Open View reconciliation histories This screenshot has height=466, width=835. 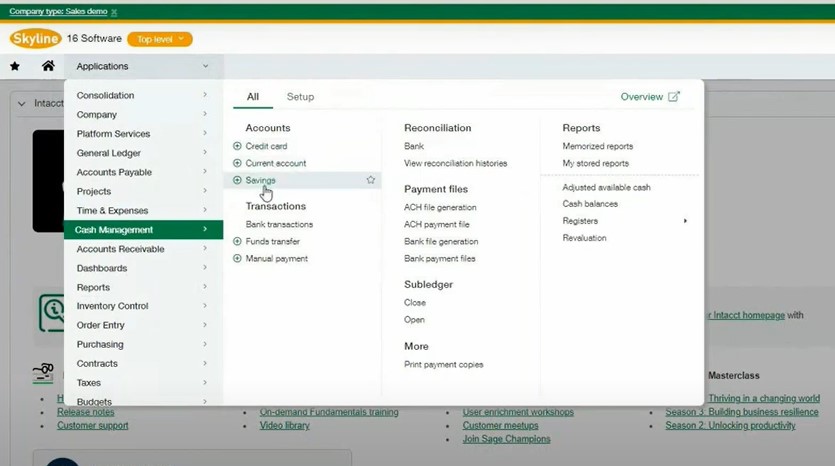tap(455, 163)
